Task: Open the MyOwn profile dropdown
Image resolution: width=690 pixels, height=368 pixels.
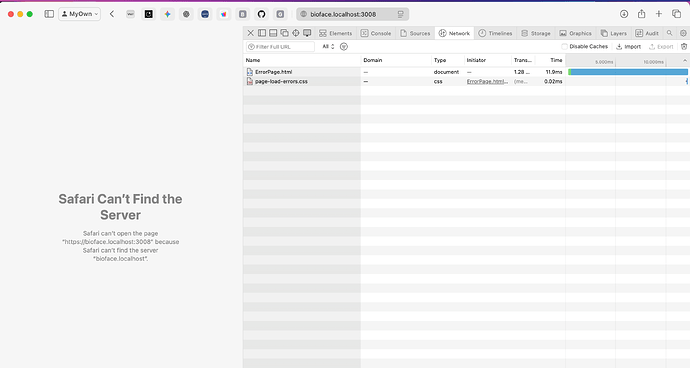Action: point(80,14)
